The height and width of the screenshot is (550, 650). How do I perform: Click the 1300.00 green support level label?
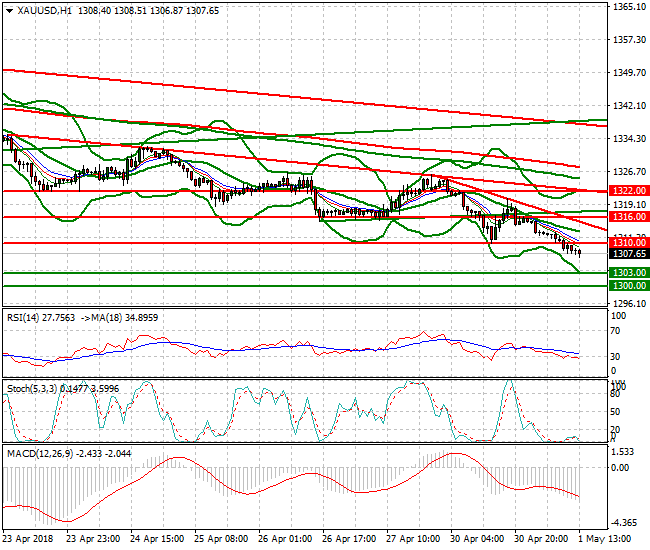629,286
